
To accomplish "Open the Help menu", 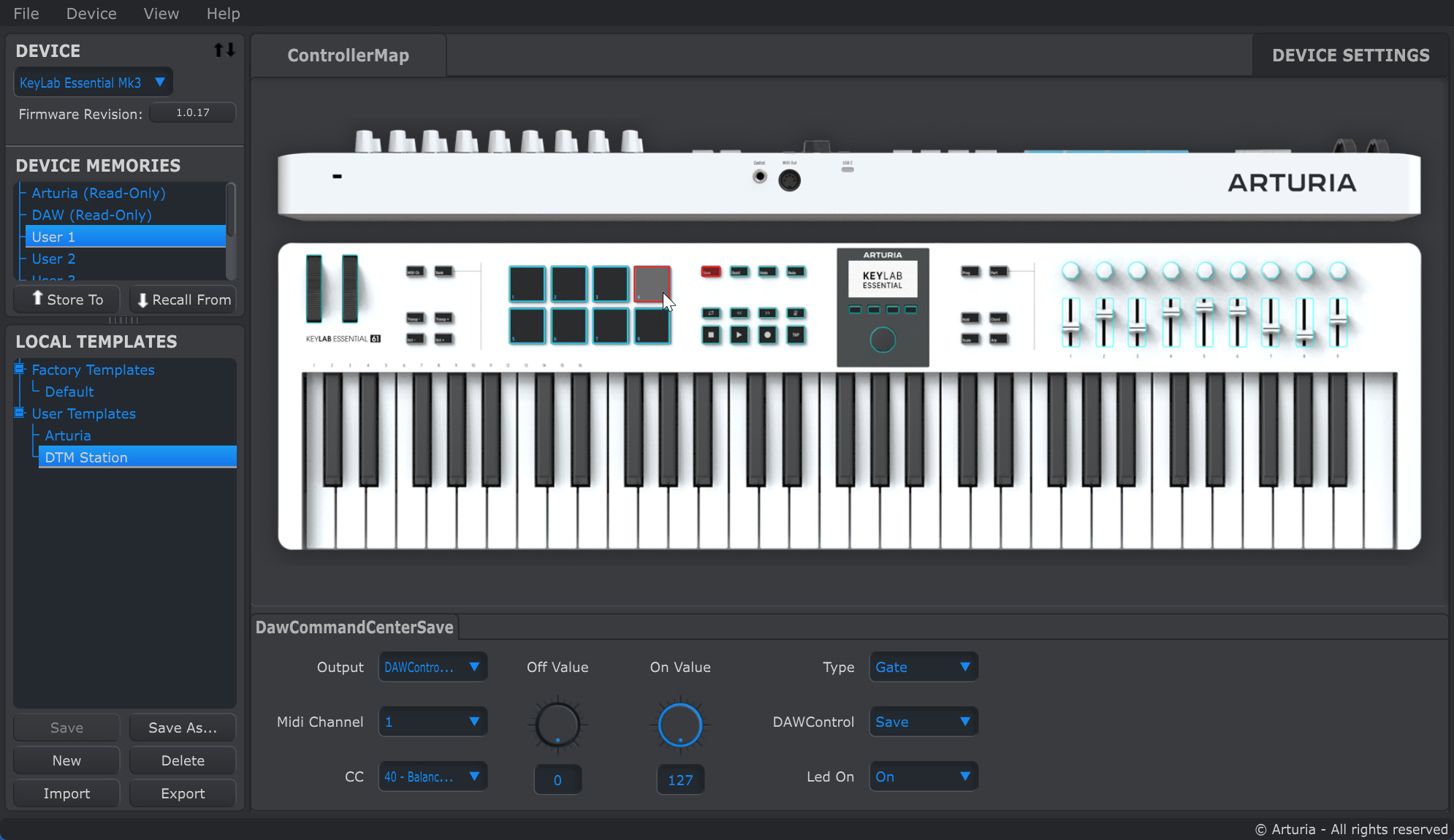I will 223,13.
